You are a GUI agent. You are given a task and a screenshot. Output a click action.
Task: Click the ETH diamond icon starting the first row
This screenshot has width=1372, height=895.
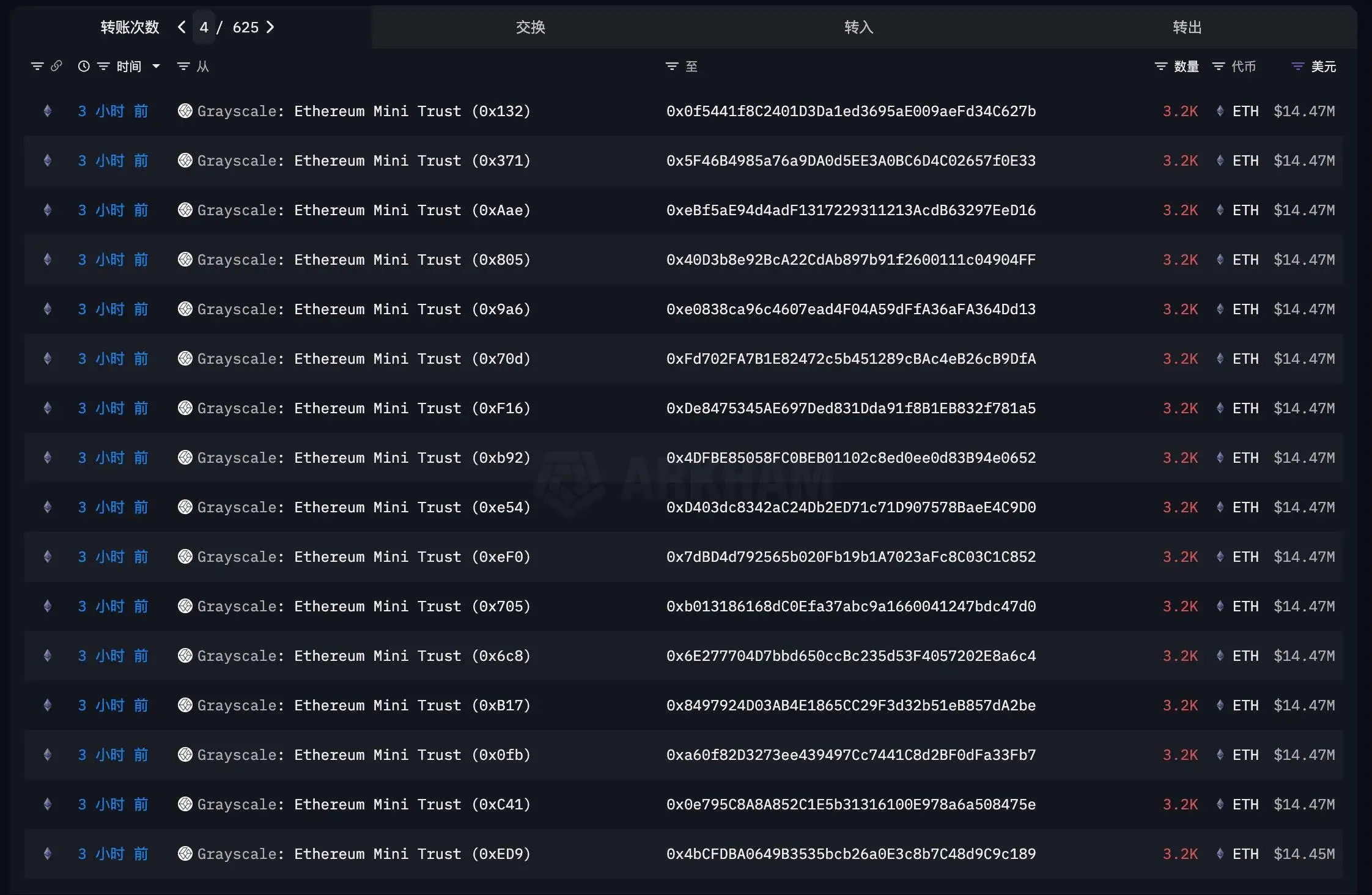click(x=47, y=111)
